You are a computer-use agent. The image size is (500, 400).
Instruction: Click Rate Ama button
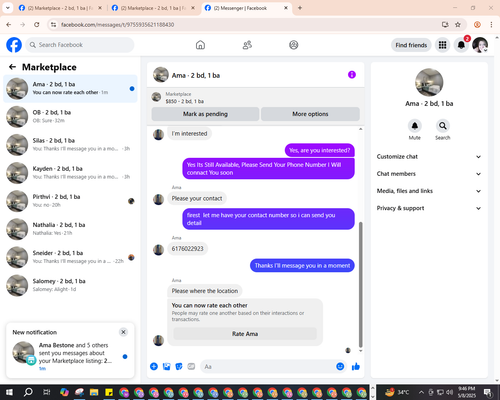pyautogui.click(x=245, y=334)
